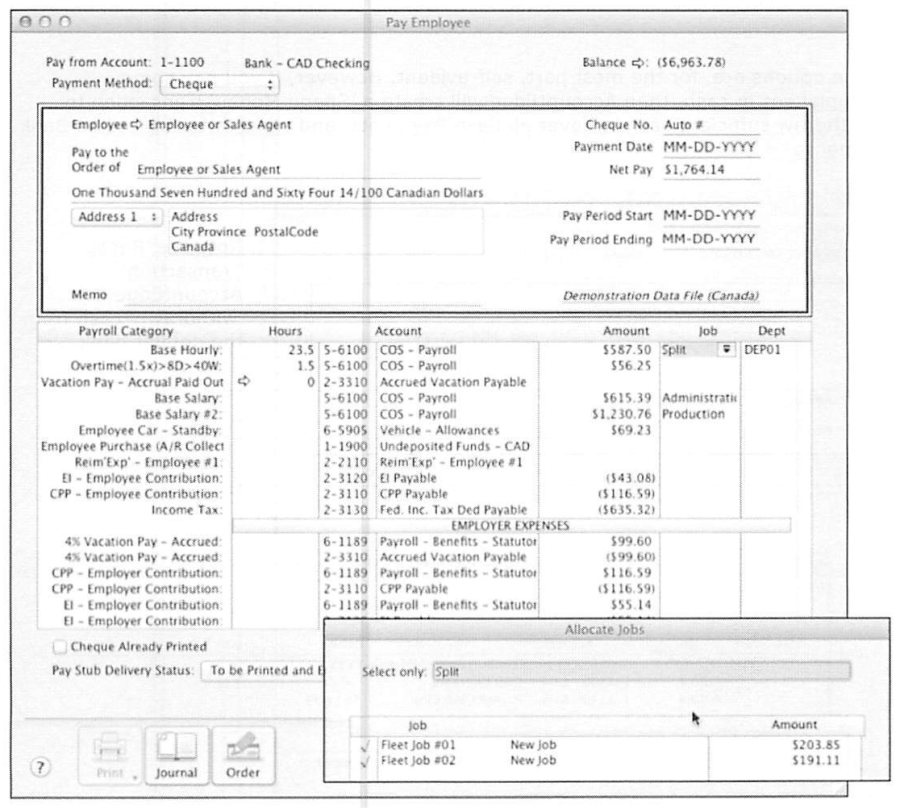Viewport: 900px width, 808px height.
Task: Click Employee Car Standby amount $69.23
Action: 631,430
